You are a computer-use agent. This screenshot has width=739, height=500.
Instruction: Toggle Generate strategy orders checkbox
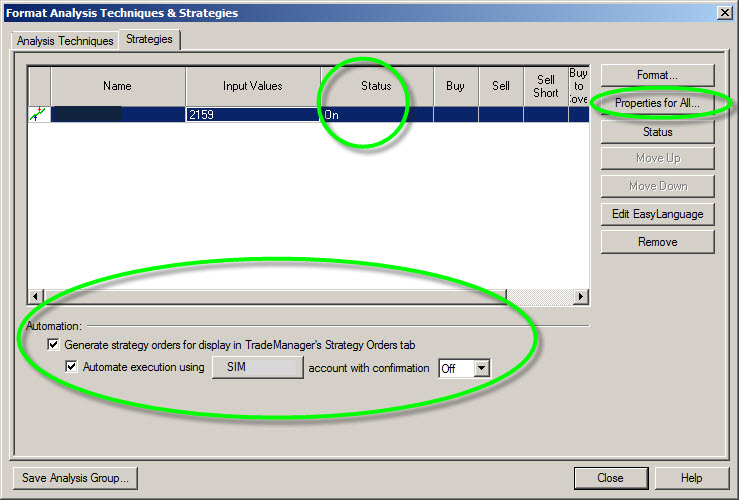53,344
